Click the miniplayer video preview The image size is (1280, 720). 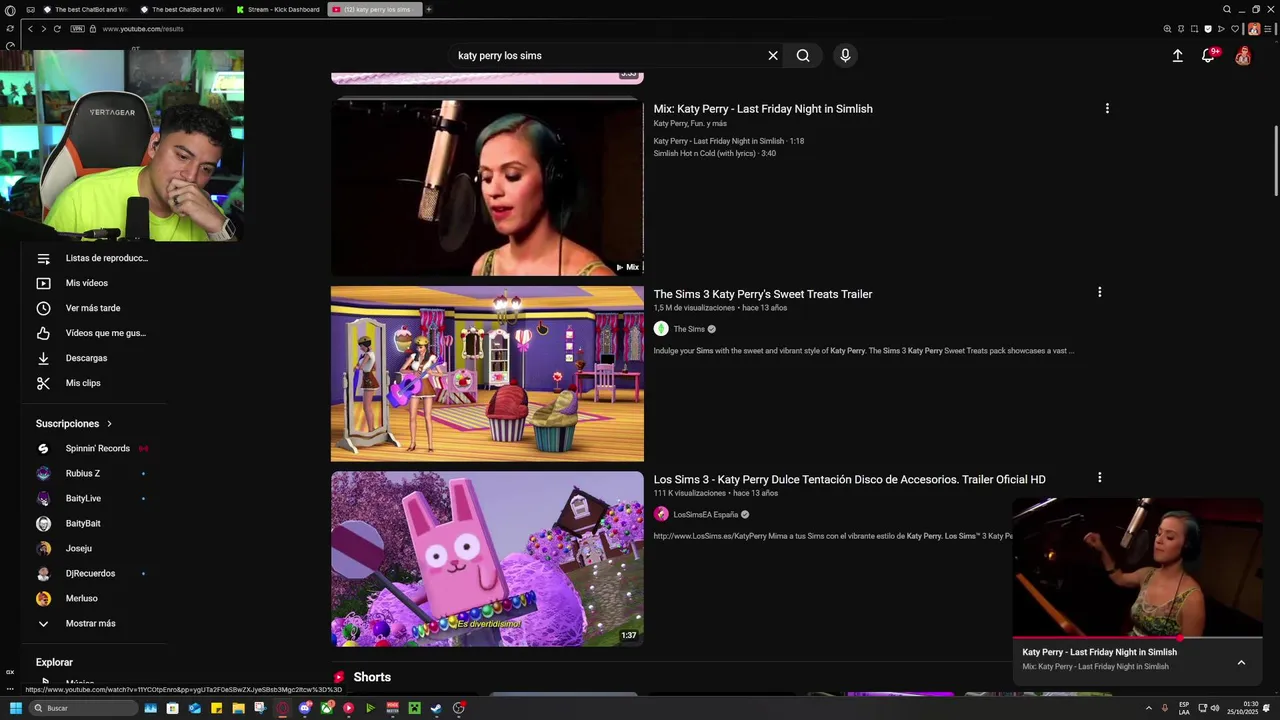coord(1138,567)
